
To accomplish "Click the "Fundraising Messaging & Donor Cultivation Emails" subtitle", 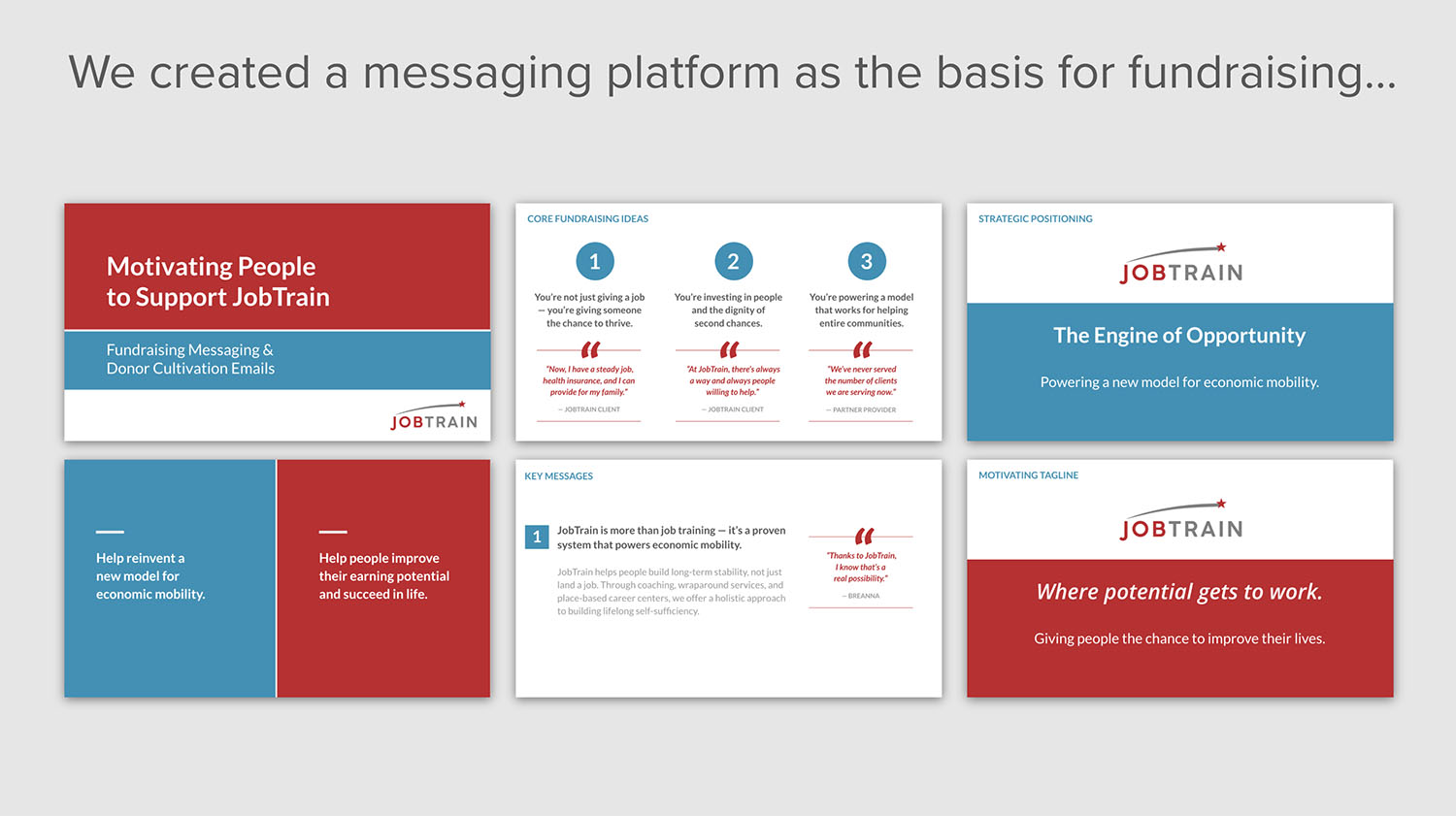I will coord(190,359).
